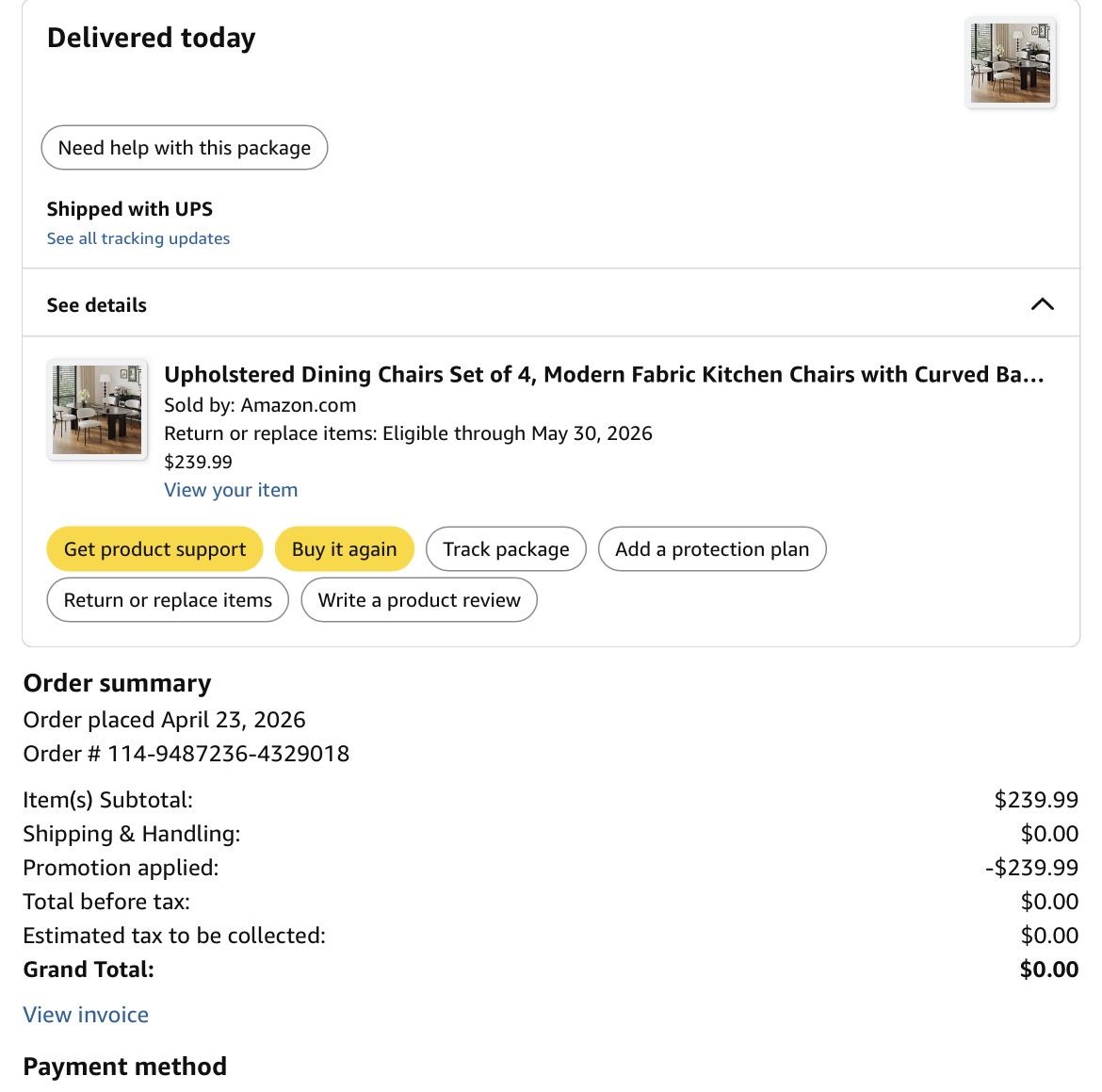Click the Sold by Amazon.com text
Screen dimensions: 1102x1092
(260, 405)
